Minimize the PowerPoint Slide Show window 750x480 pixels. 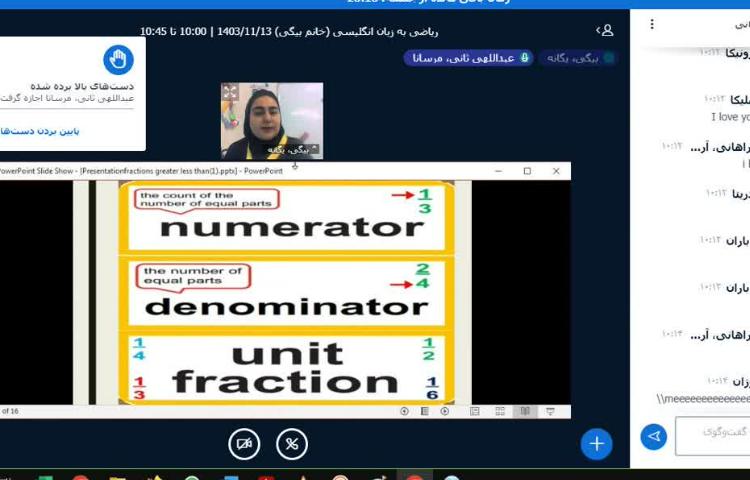[498, 171]
